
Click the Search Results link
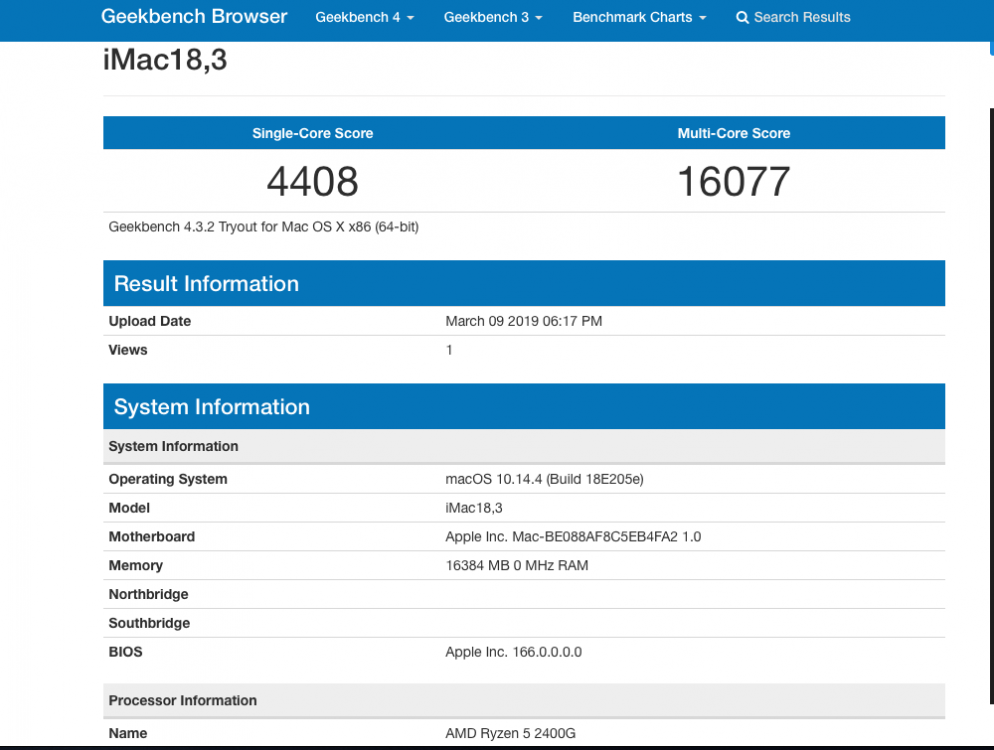coord(802,17)
